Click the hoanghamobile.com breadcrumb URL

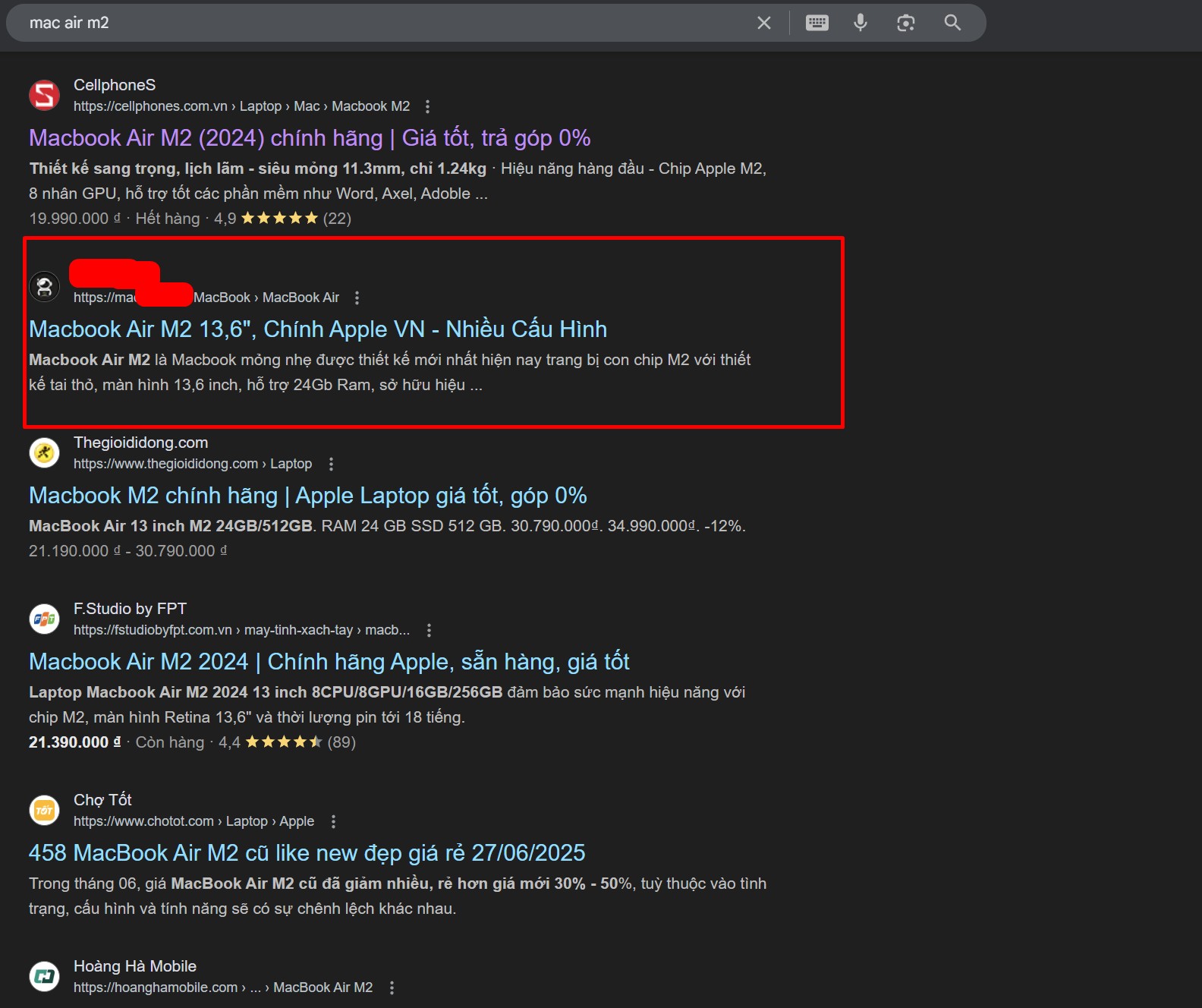pos(223,988)
